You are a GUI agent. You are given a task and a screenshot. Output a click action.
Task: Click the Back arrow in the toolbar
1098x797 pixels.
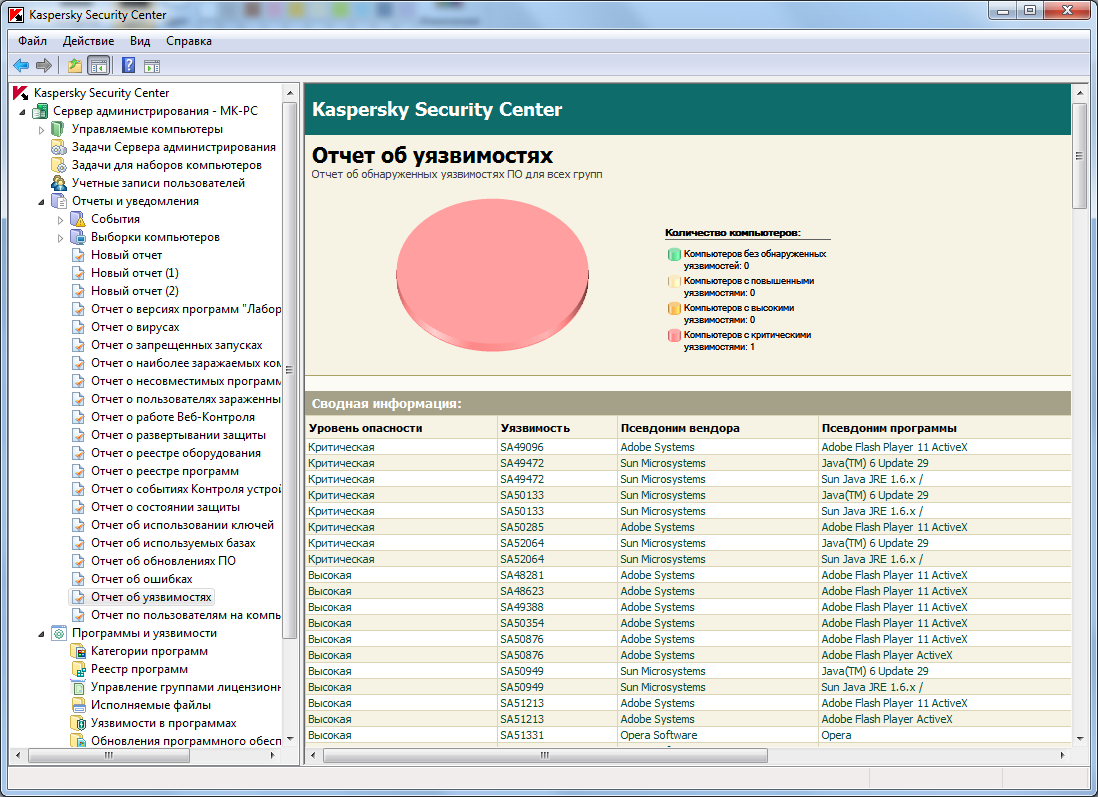(x=21, y=66)
